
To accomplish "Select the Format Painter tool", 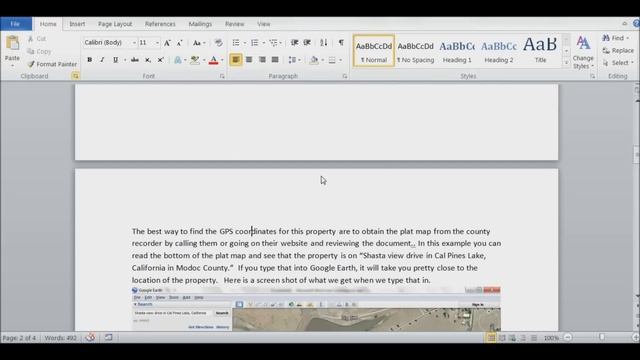I will pos(52,64).
